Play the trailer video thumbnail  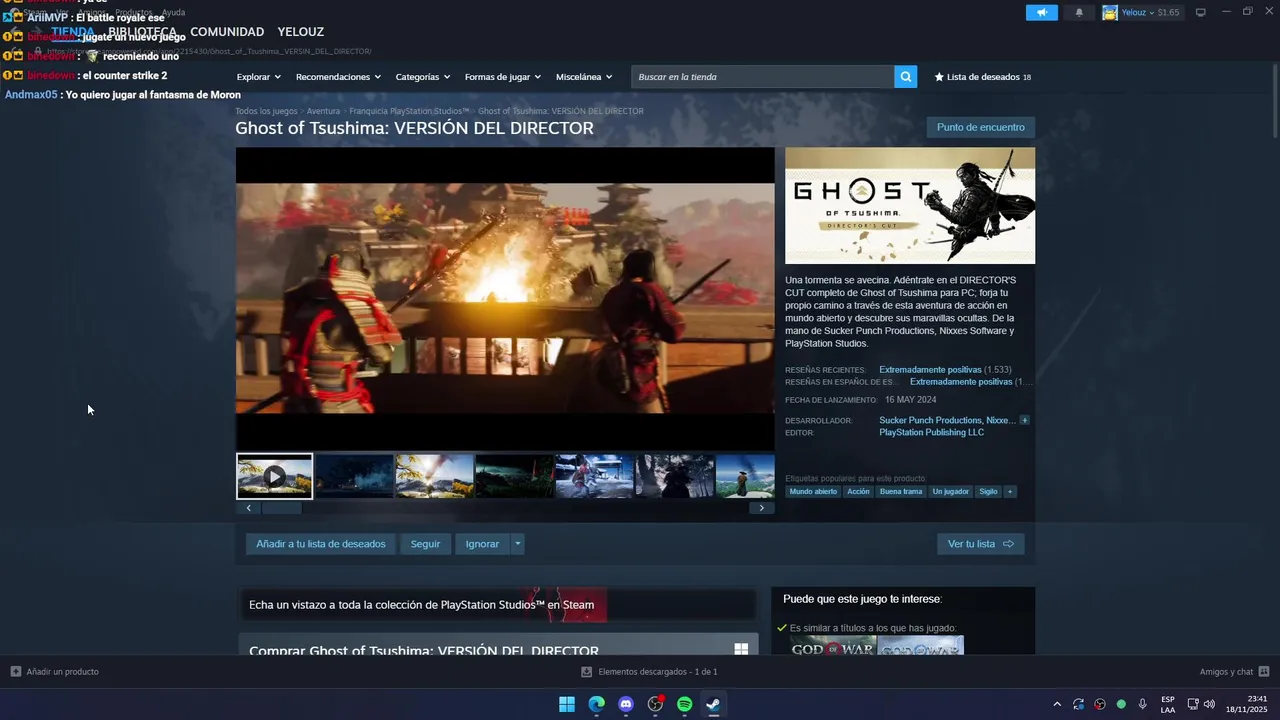[x=274, y=476]
